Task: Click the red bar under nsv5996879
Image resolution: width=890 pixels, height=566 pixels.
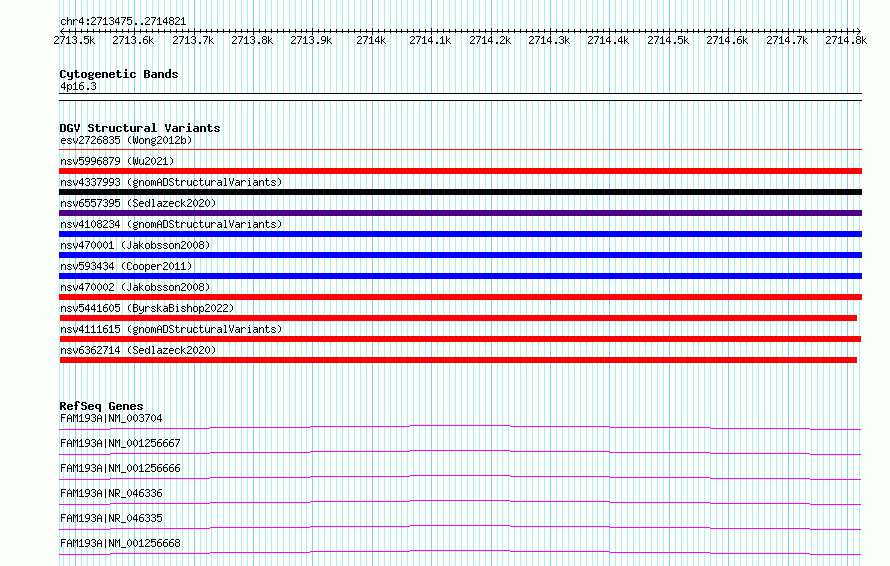Action: [x=460, y=171]
